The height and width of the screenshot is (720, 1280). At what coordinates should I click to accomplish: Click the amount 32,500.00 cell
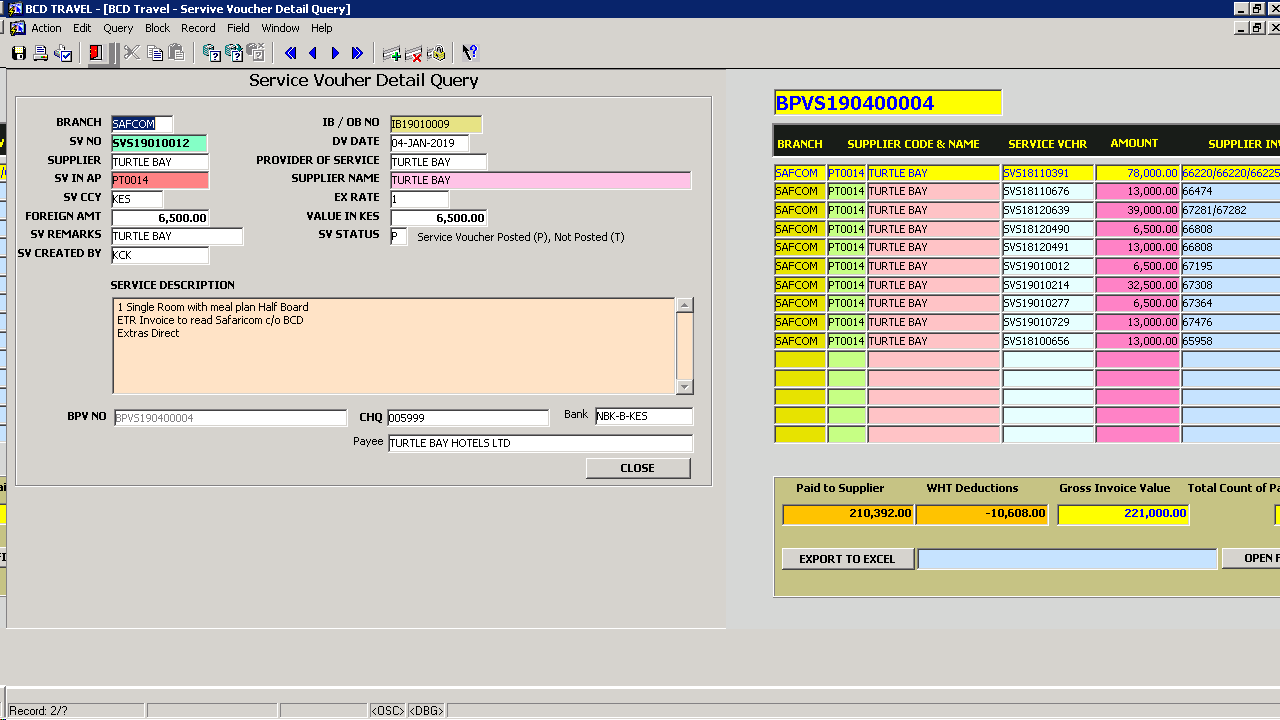pos(1138,285)
